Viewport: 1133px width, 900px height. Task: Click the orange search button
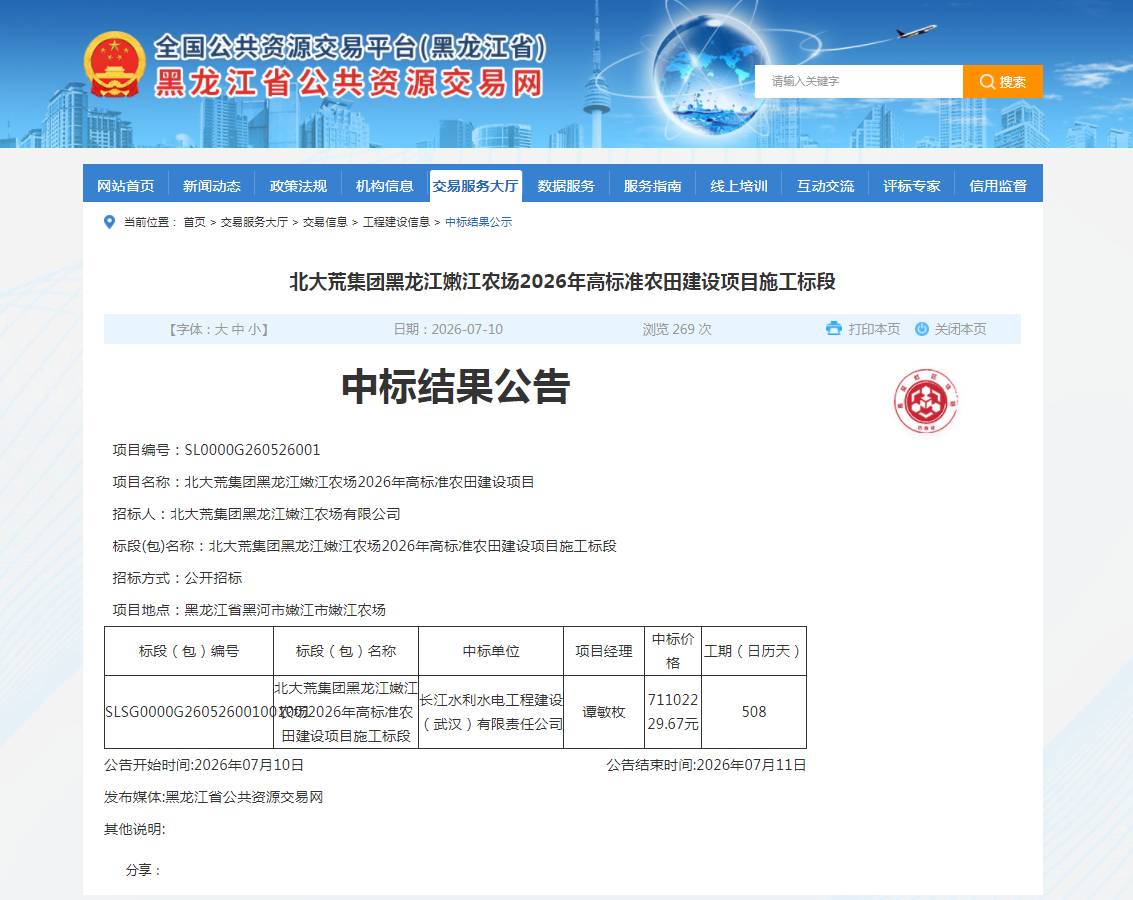[x=1002, y=82]
